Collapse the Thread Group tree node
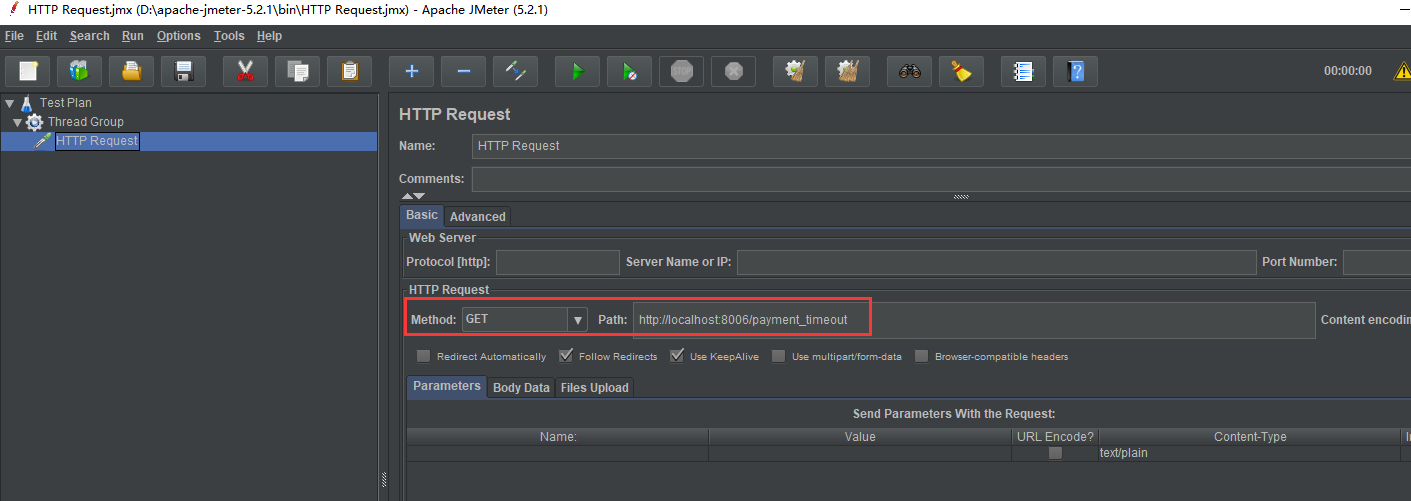1411x501 pixels. coord(18,122)
